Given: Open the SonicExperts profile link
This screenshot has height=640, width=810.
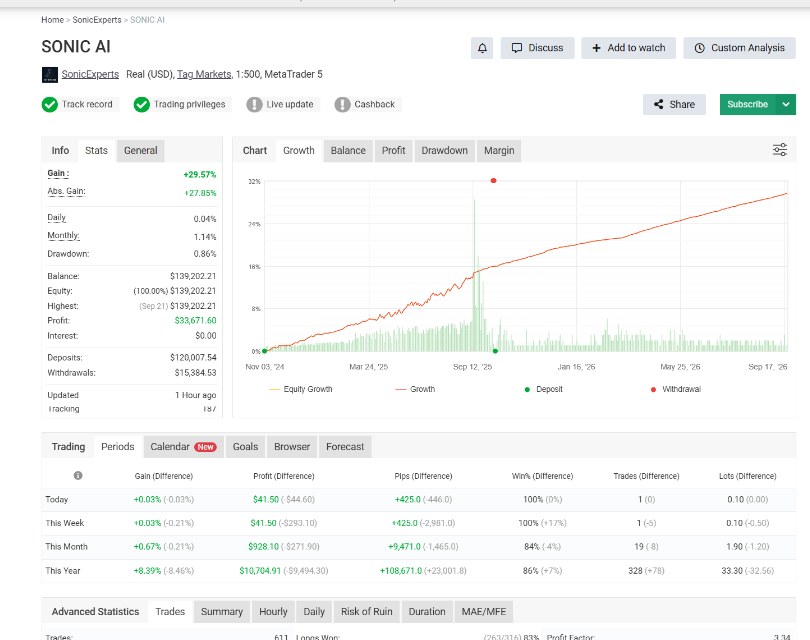Looking at the screenshot, I should (x=90, y=74).
